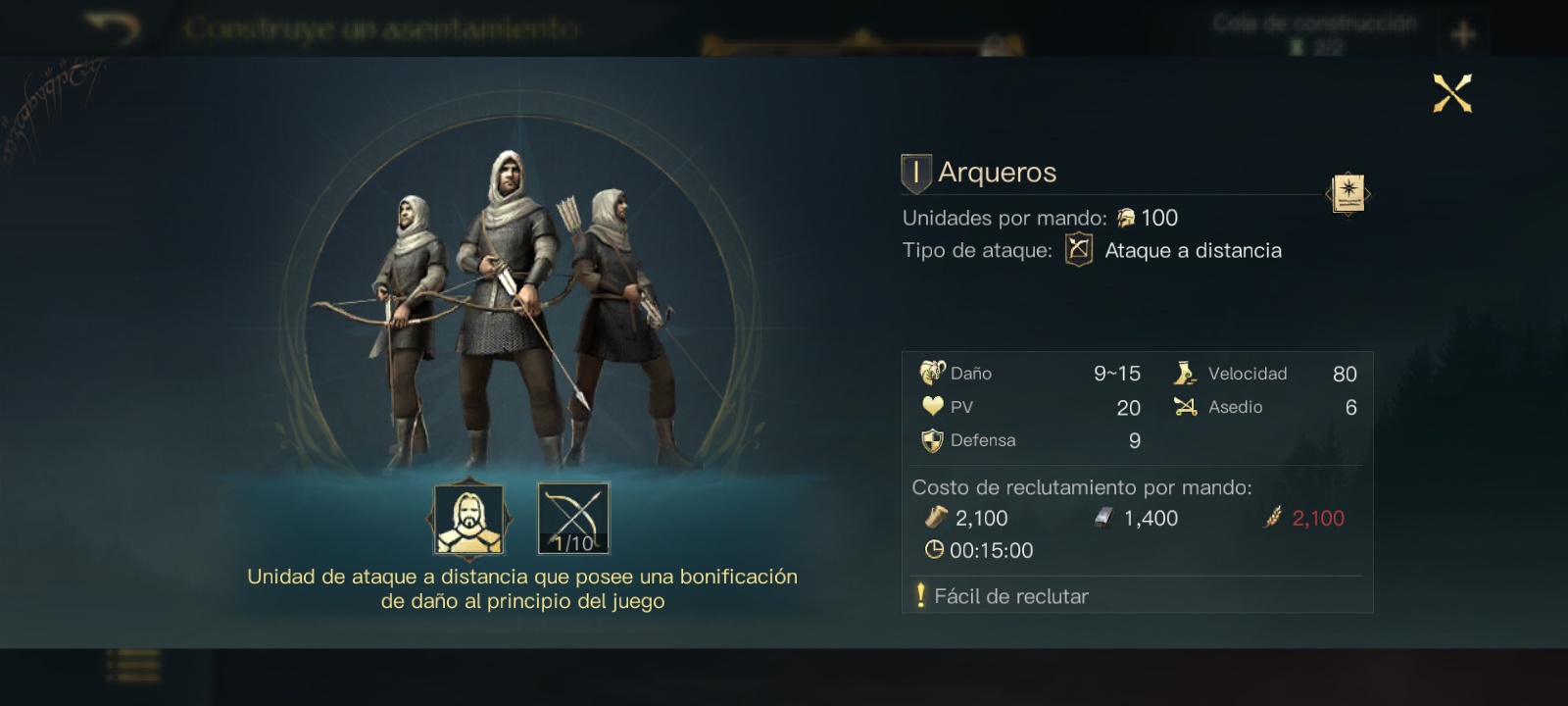Click the recruitment time 00:15:00
This screenshot has width=1568, height=706.
tap(979, 550)
